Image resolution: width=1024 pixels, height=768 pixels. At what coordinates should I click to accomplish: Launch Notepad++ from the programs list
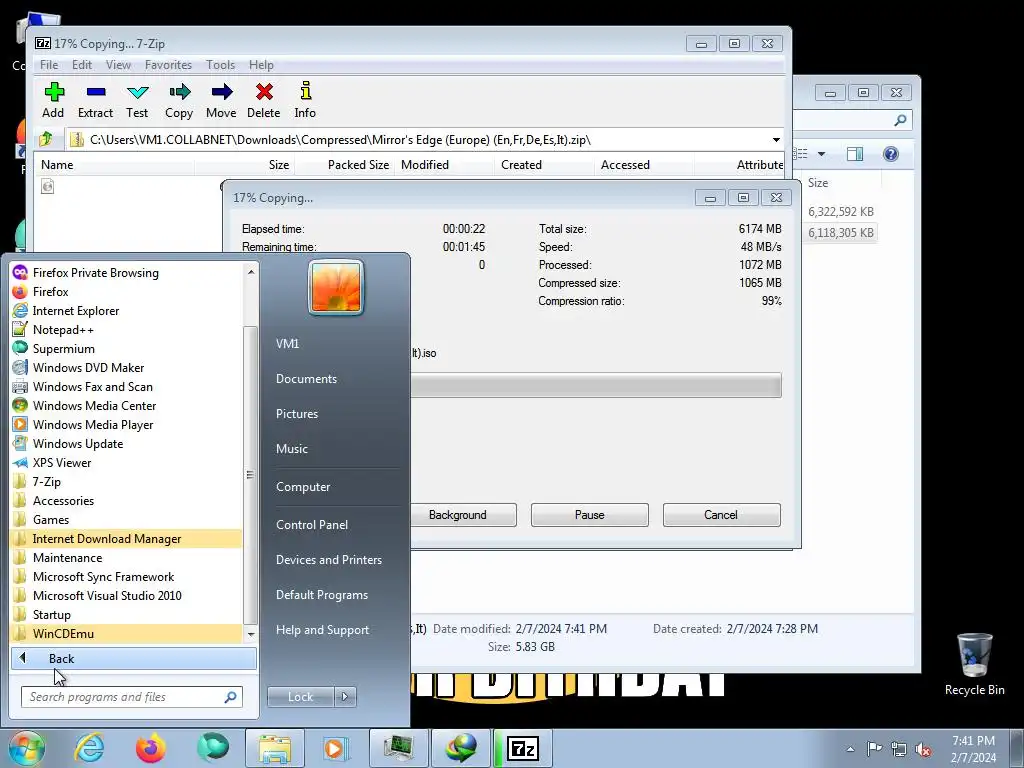coord(63,329)
